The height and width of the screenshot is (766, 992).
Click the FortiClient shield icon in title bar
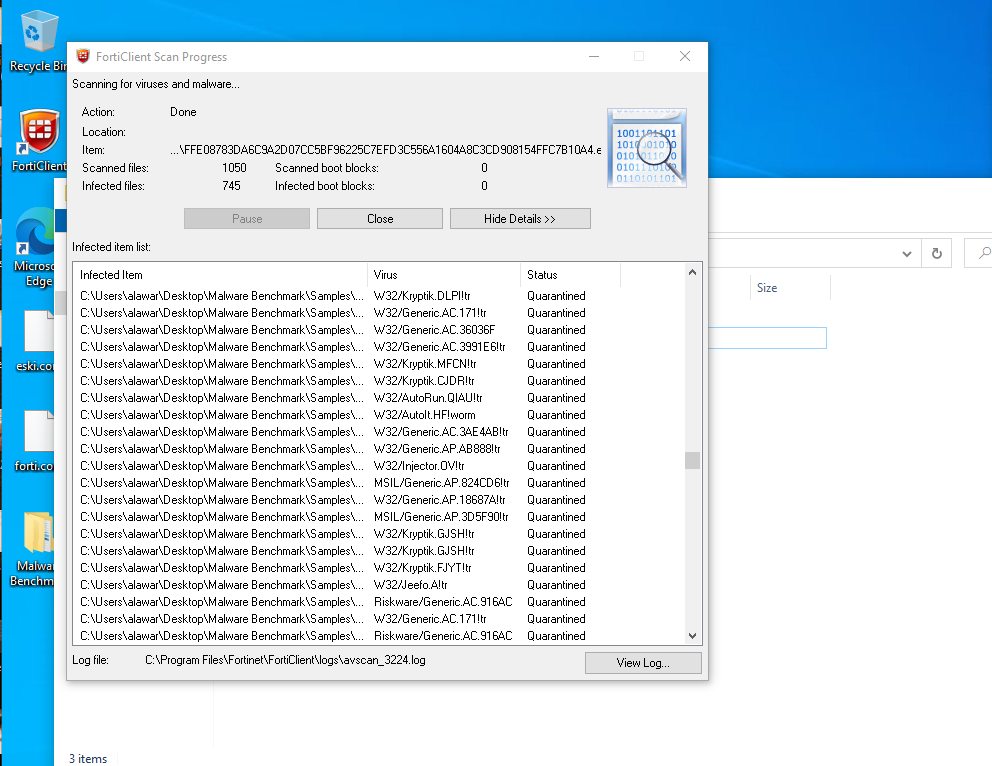click(x=83, y=57)
